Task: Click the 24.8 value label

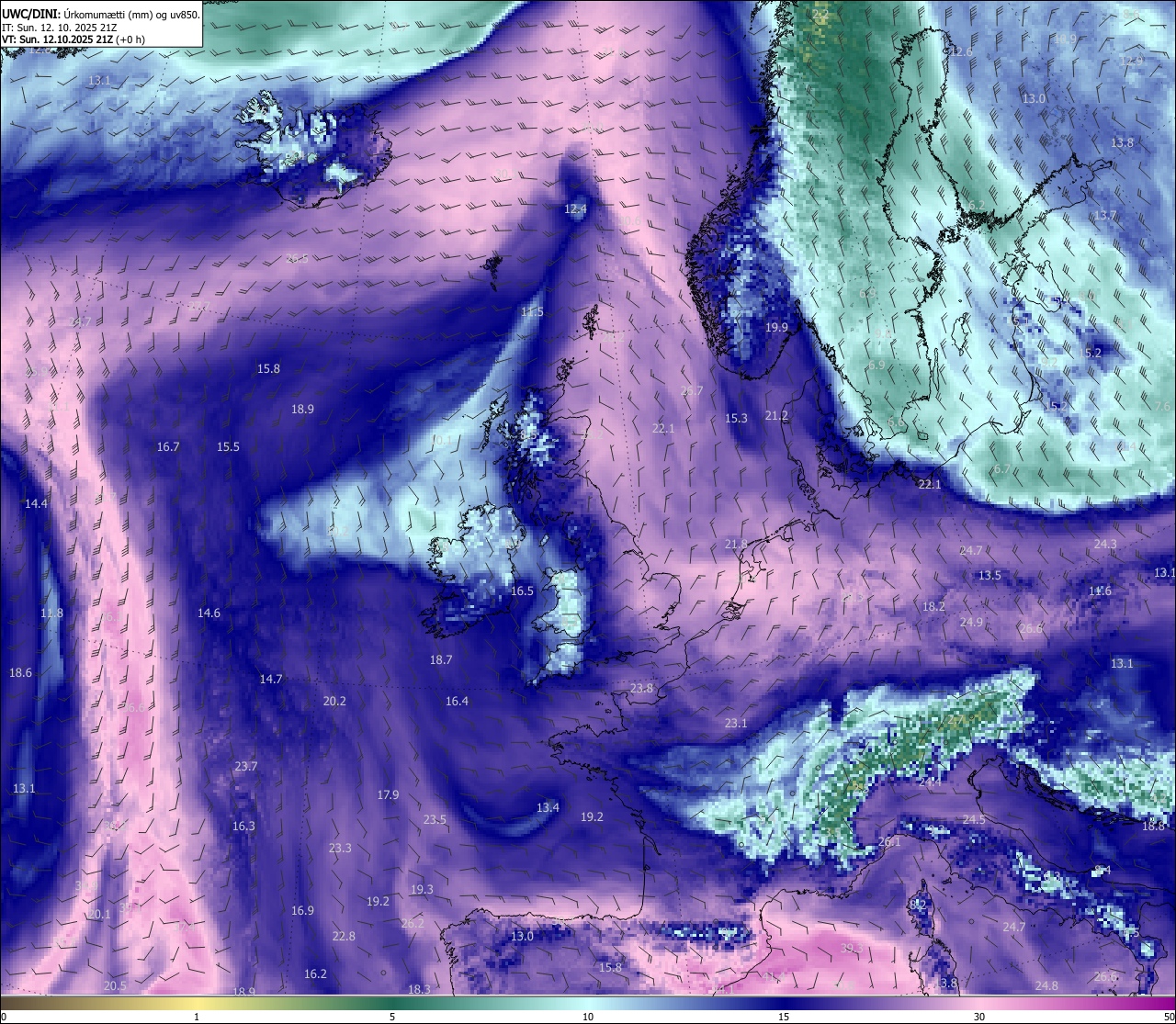Action: 1046,986
